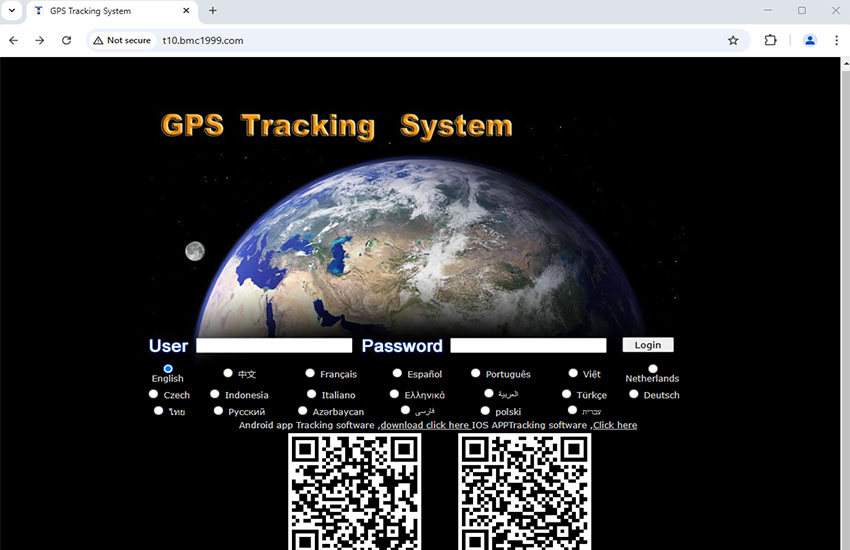850x550 pixels.
Task: Choose the Hebrew language radio button
Action: click(572, 410)
